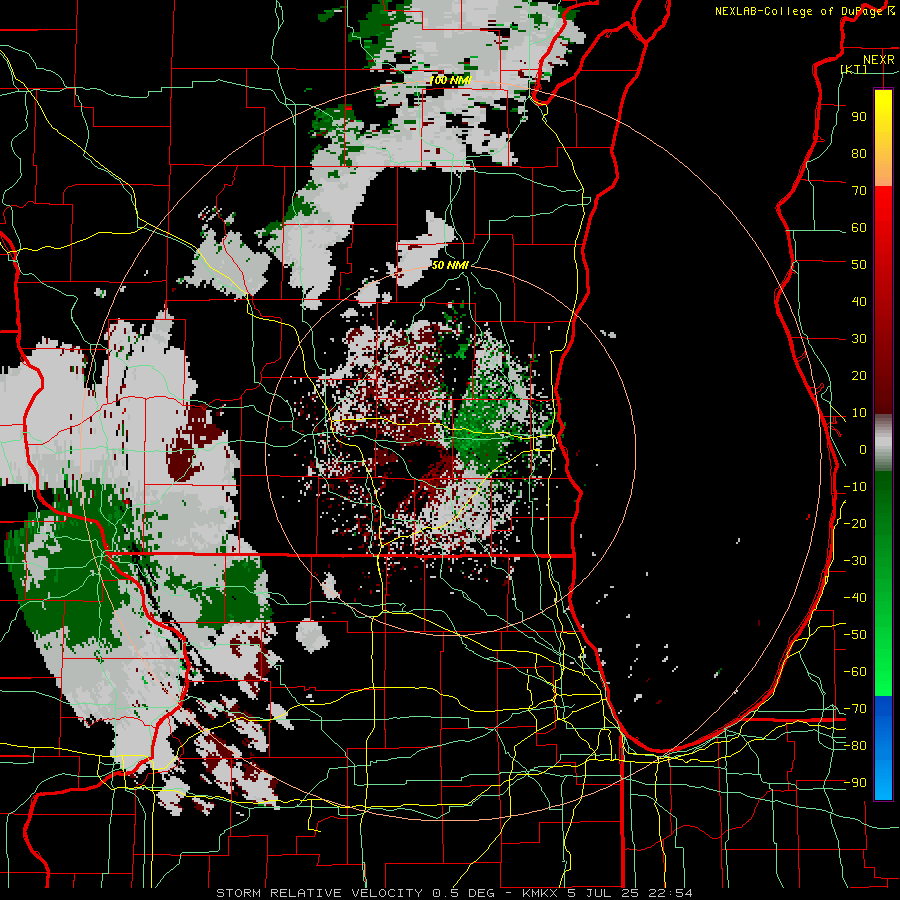Click the "-40" value on the velocity scale
This screenshot has height=900, width=900.
tap(855, 598)
